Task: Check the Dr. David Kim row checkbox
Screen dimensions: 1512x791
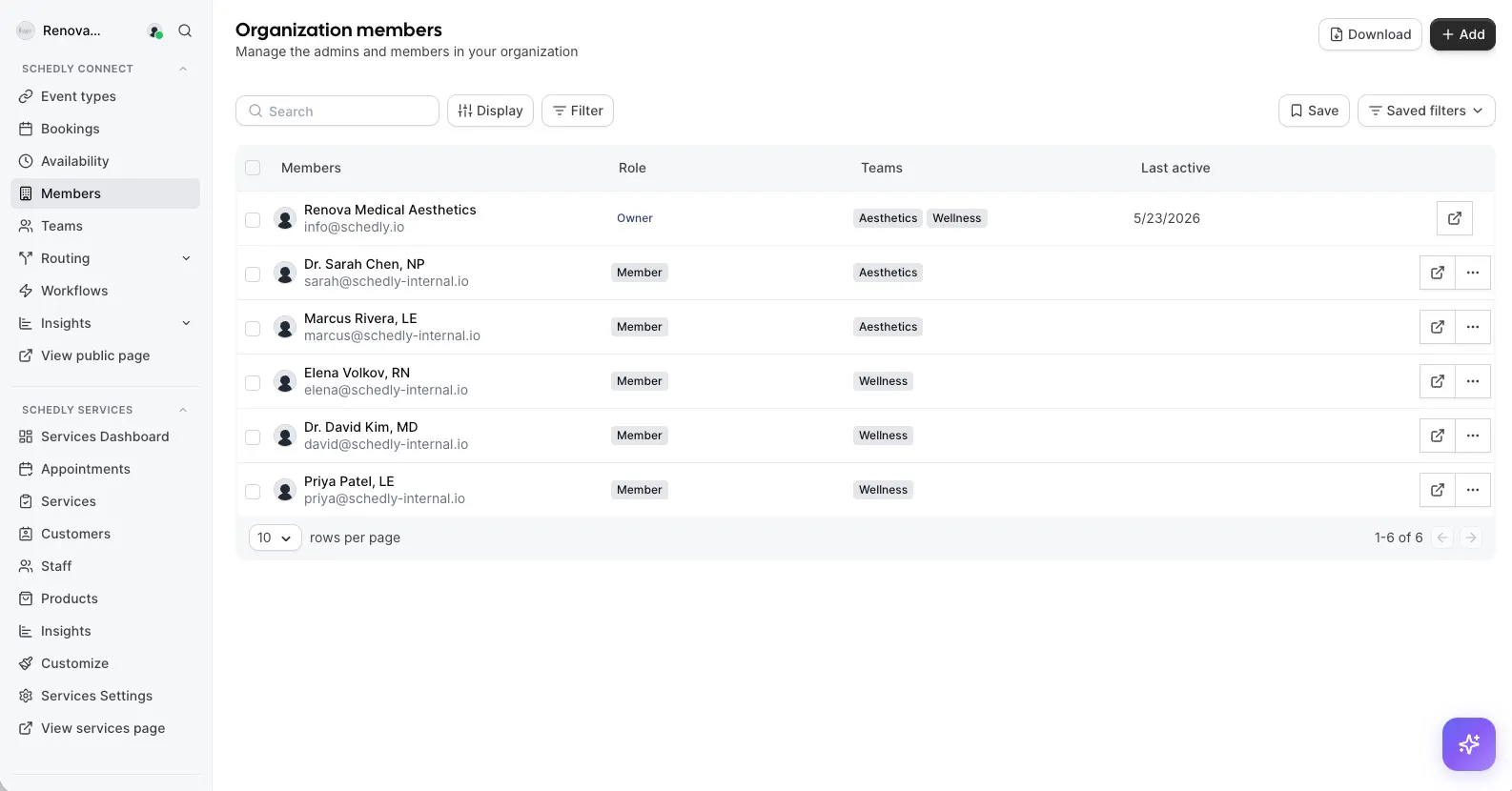Action: (253, 437)
